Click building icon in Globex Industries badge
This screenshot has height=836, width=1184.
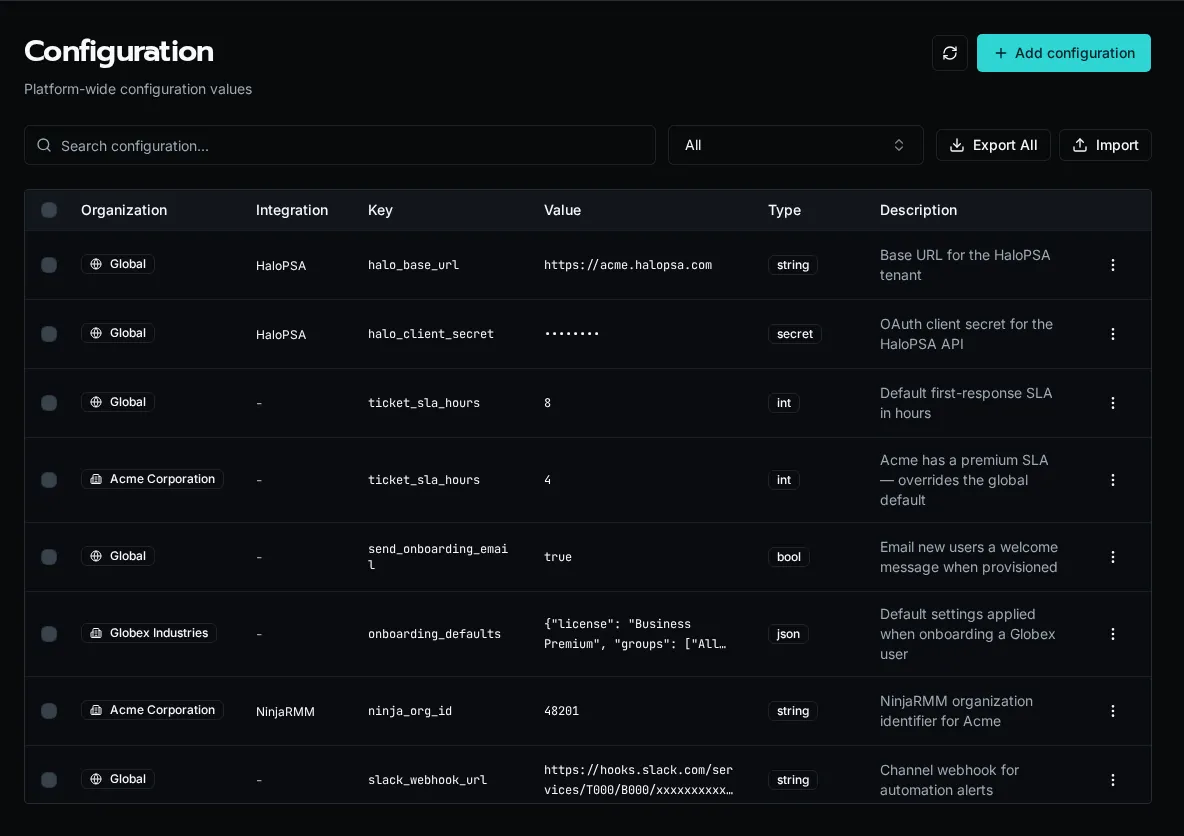coord(96,633)
